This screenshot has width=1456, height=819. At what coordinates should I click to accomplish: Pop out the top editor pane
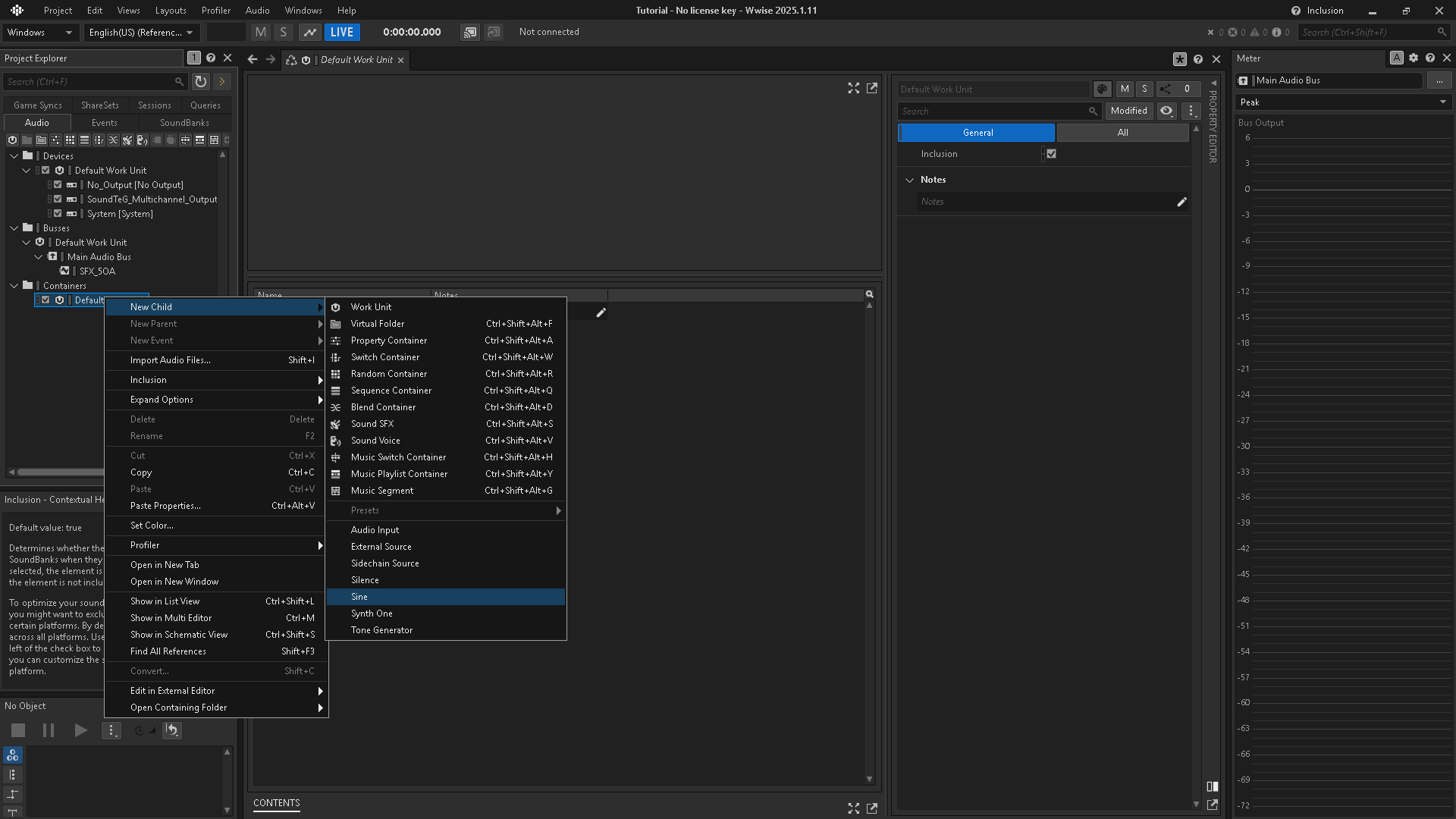coord(872,89)
